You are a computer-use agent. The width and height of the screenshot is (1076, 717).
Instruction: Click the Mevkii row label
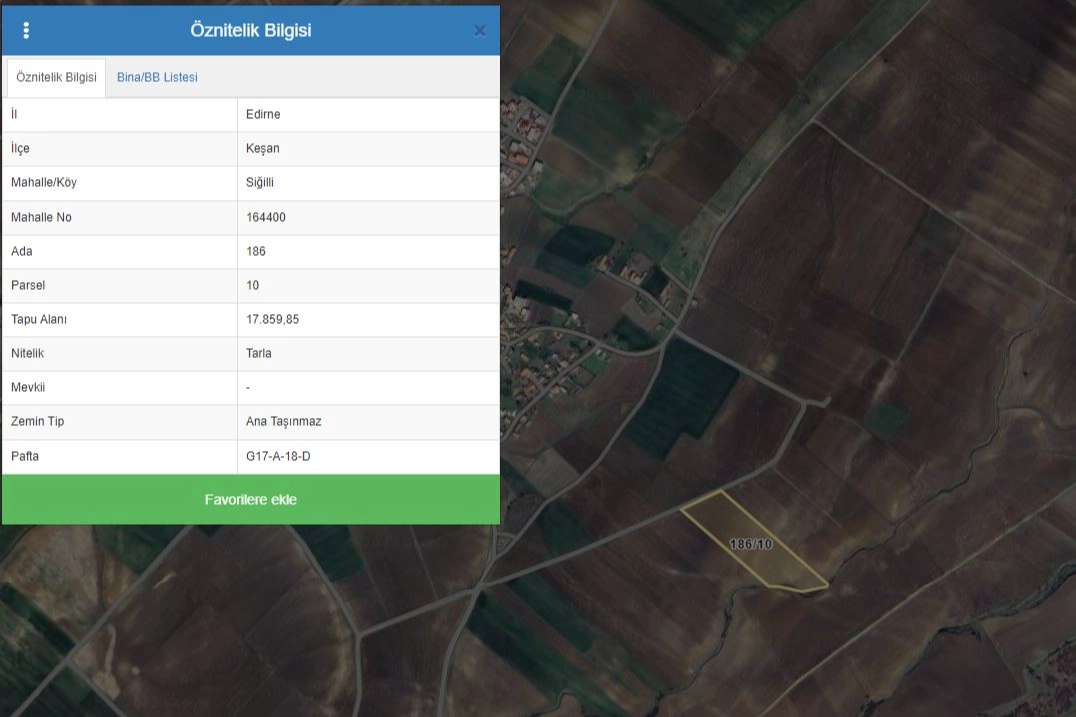tap(28, 387)
